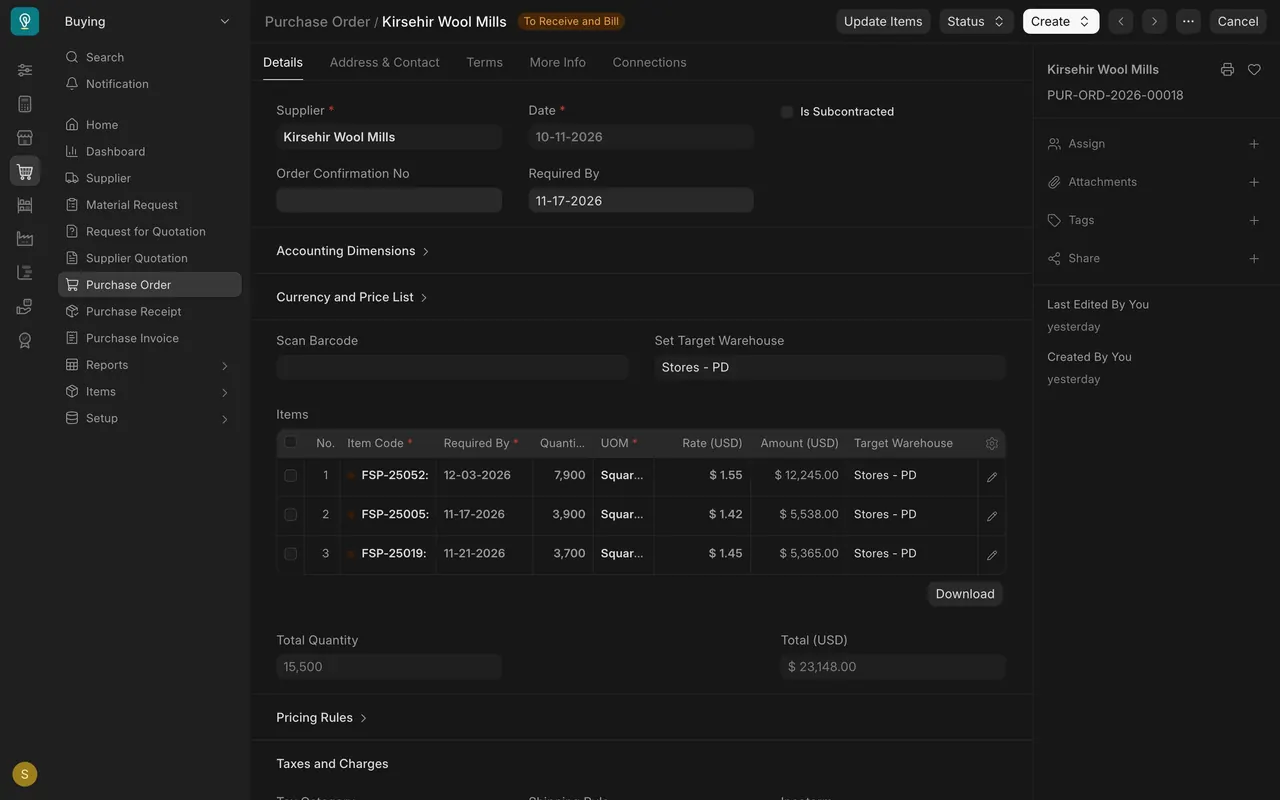Edit row 1 FSP-25052 with pencil icon
The width and height of the screenshot is (1280, 800).
pyautogui.click(x=992, y=477)
